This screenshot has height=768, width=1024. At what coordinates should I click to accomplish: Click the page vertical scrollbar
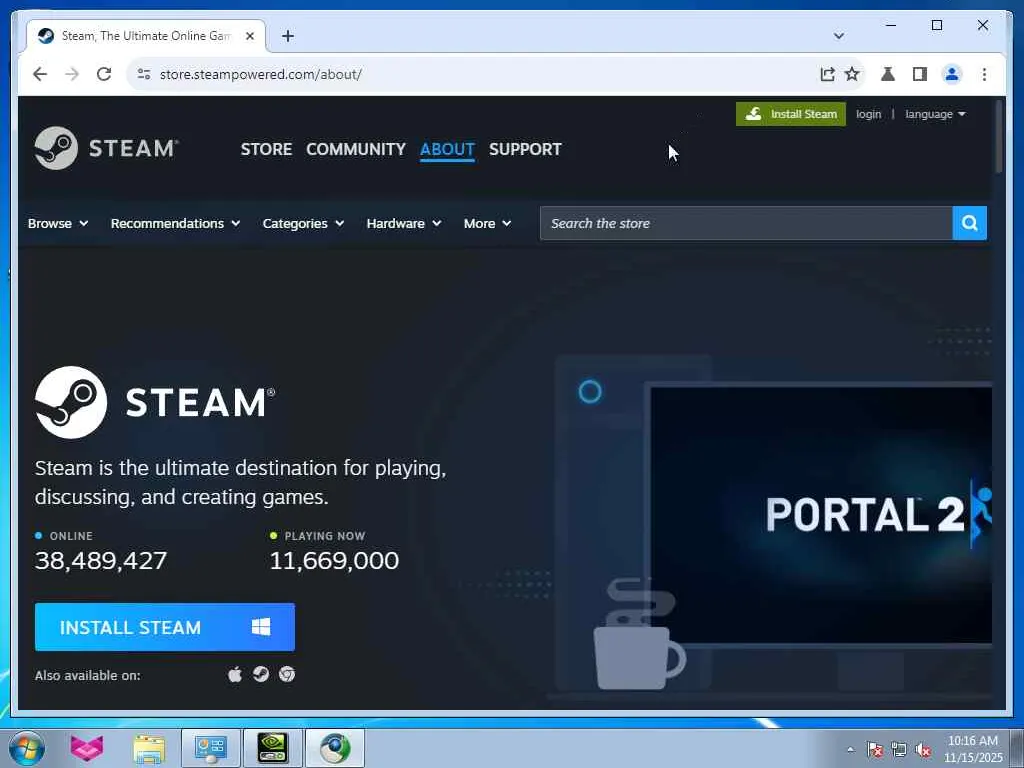999,136
